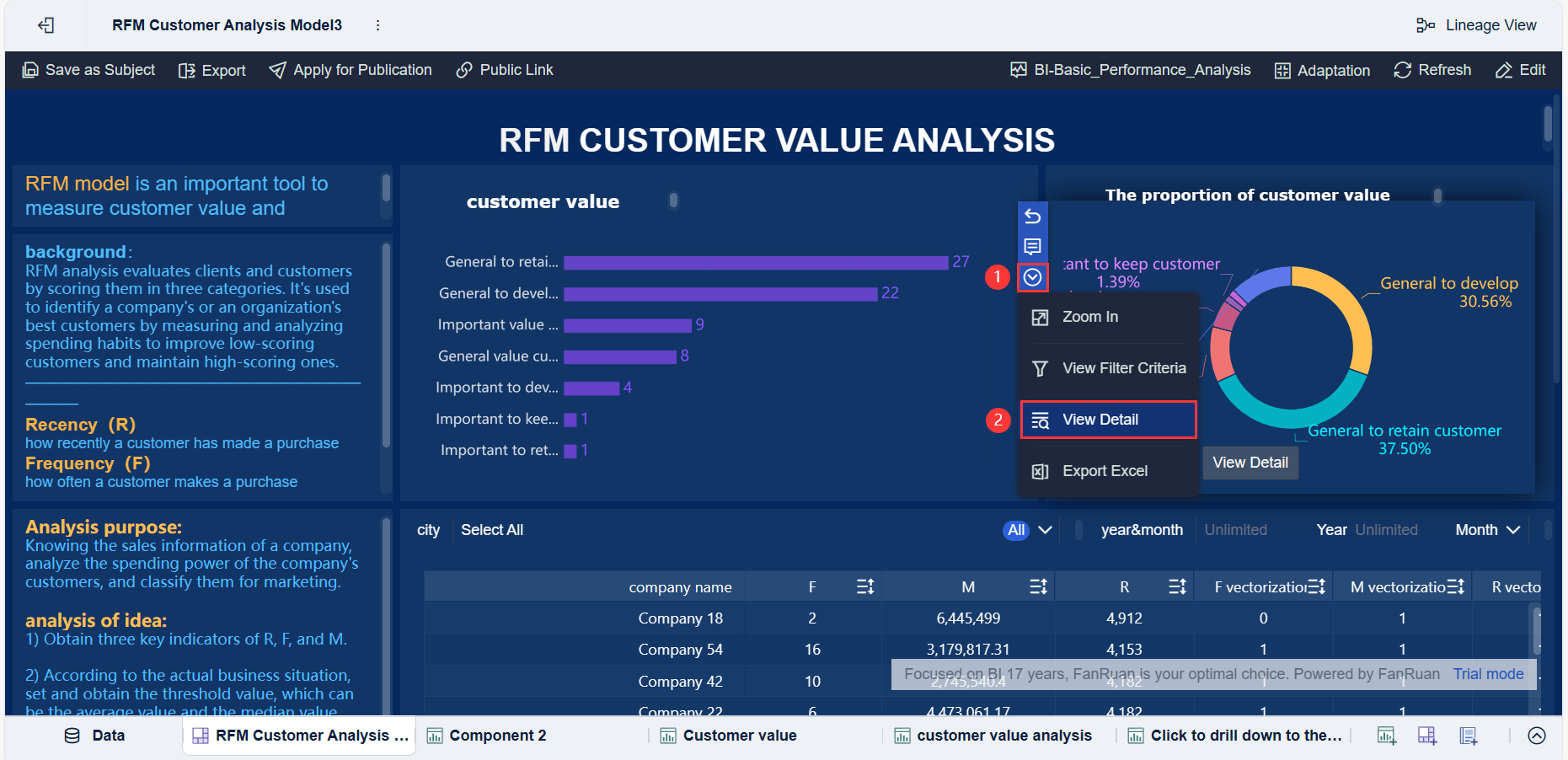Click Save as Subject
The width and height of the screenshot is (1568, 760).
pyautogui.click(x=88, y=70)
